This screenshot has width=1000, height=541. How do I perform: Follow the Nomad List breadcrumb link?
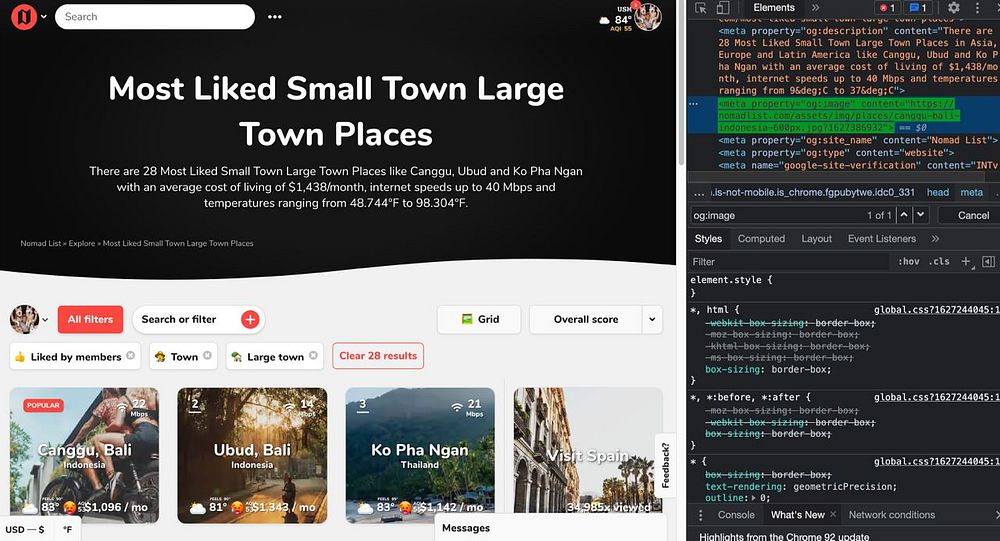click(x=41, y=243)
